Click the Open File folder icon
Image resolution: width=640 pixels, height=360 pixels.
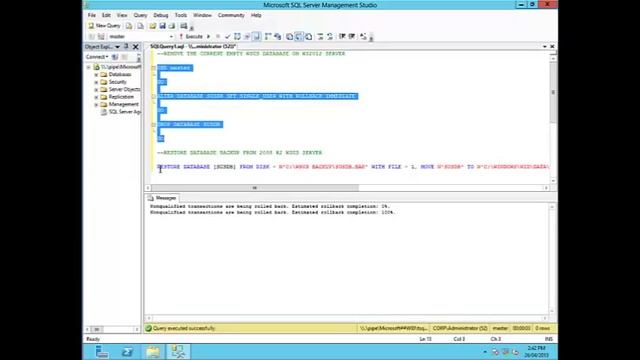tap(153, 26)
